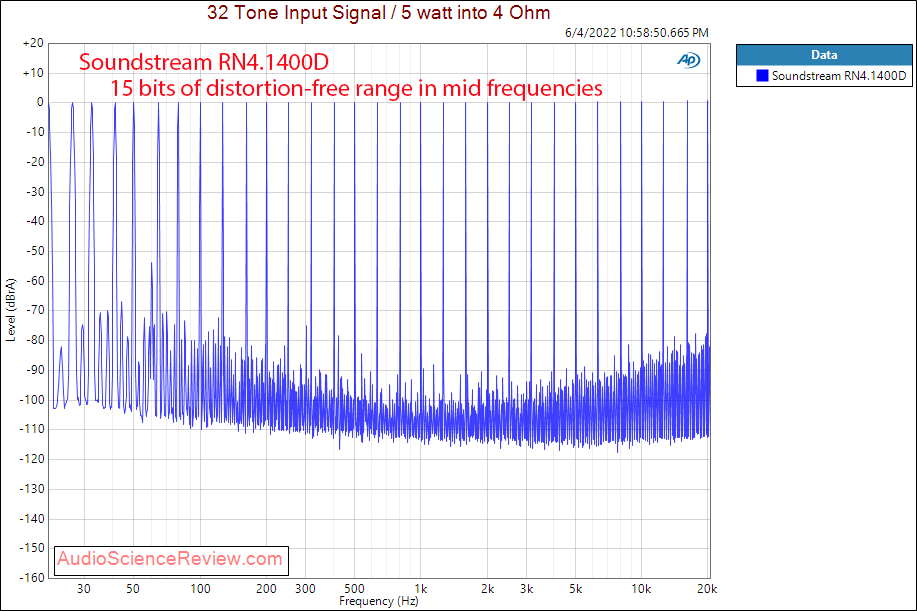Click the 100 frequency tick label
This screenshot has height=611, width=917.
[x=201, y=589]
